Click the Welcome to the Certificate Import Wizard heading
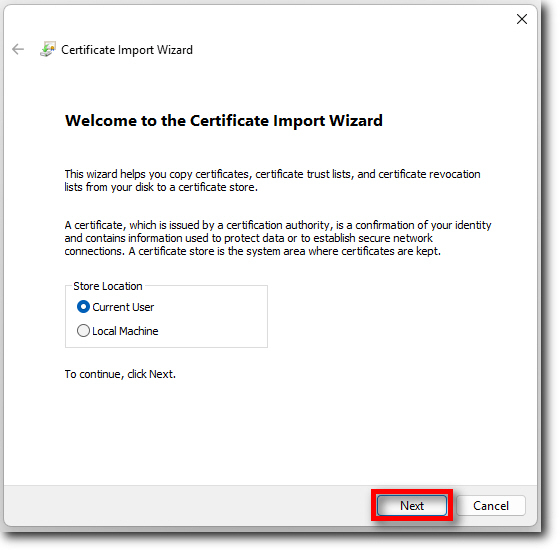This screenshot has width=560, height=550. 224,121
